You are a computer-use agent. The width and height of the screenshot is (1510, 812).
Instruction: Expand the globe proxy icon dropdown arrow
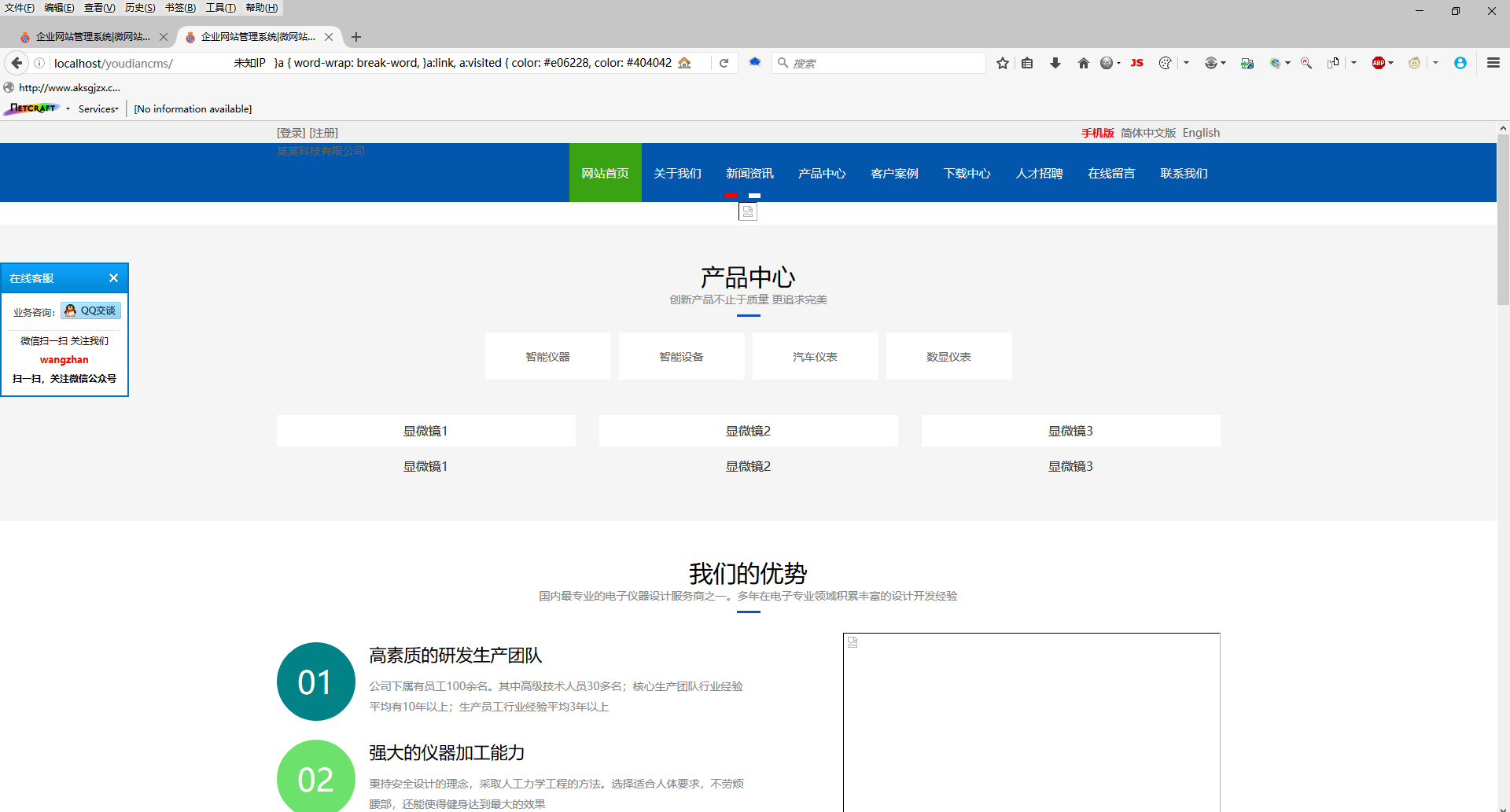tap(1287, 63)
